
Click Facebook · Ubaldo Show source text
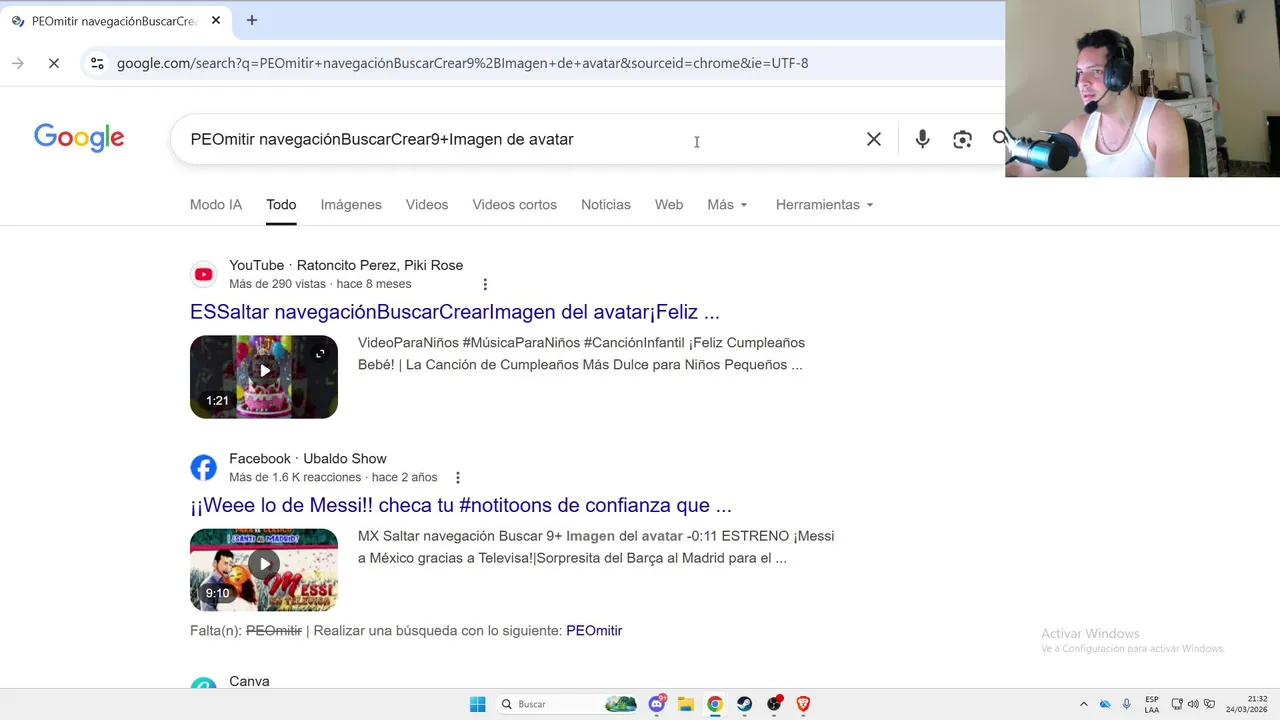(x=308, y=459)
